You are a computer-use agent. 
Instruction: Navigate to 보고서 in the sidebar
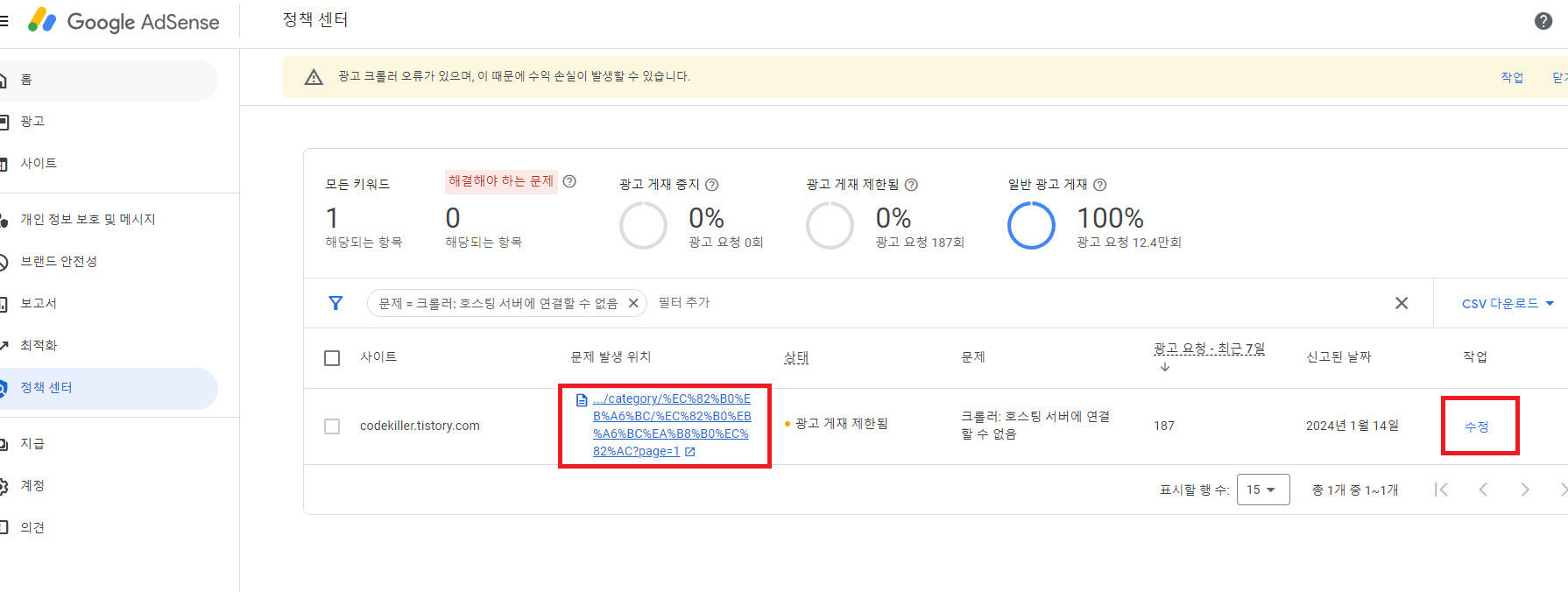tap(40, 302)
